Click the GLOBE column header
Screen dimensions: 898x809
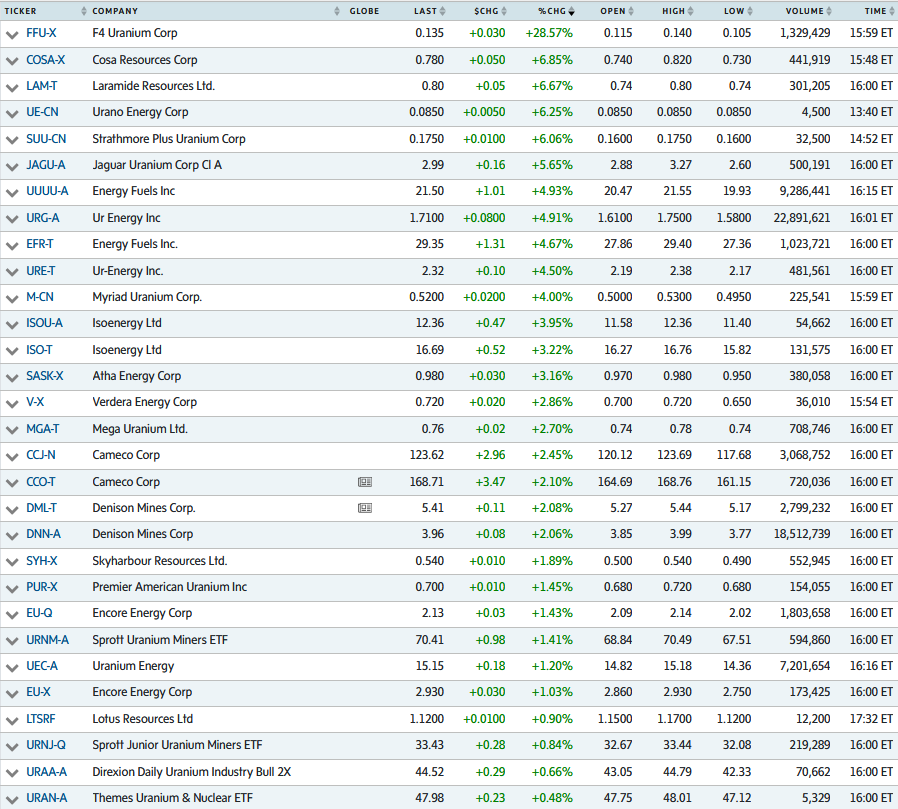point(364,11)
